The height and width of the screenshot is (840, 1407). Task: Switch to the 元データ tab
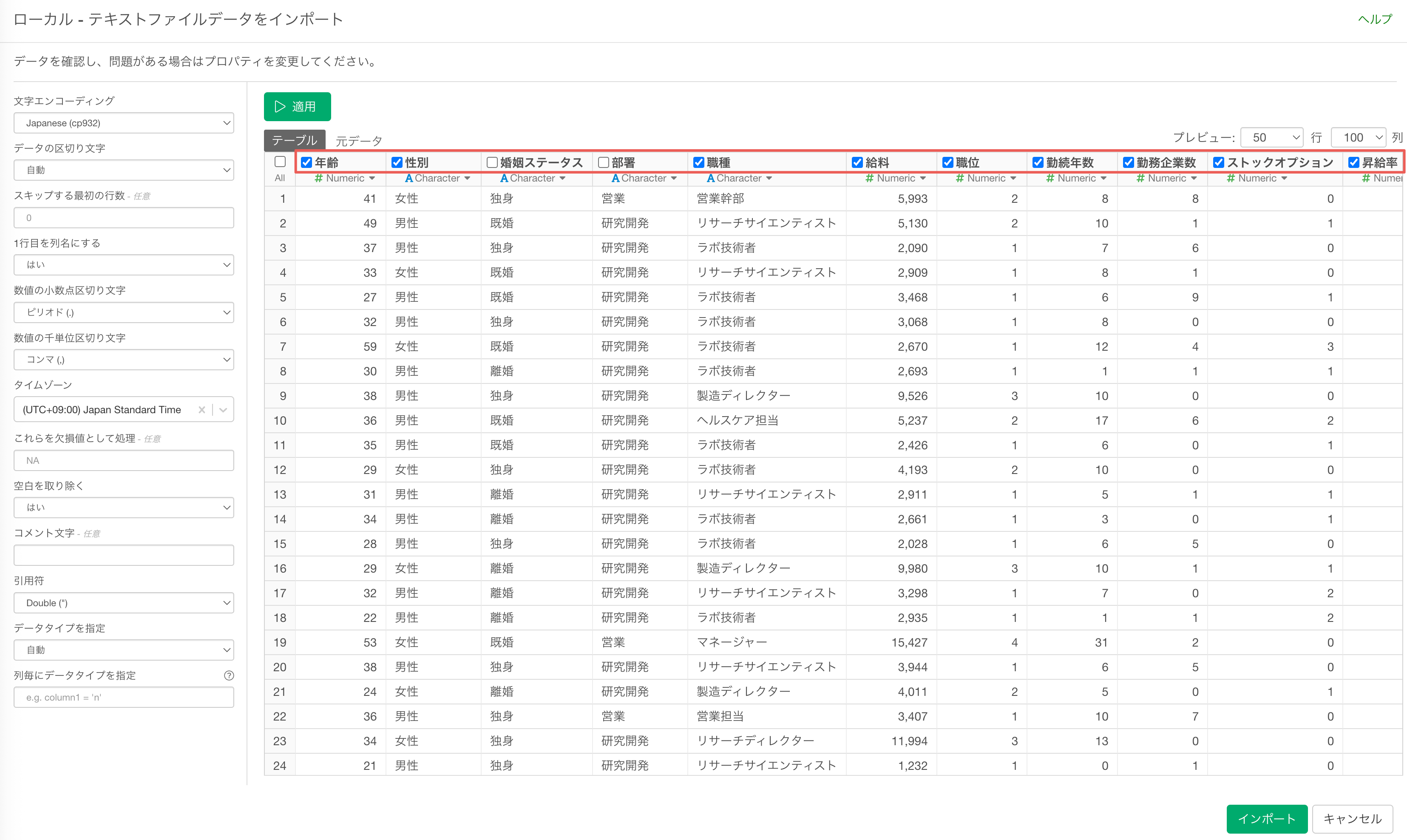tap(359, 140)
